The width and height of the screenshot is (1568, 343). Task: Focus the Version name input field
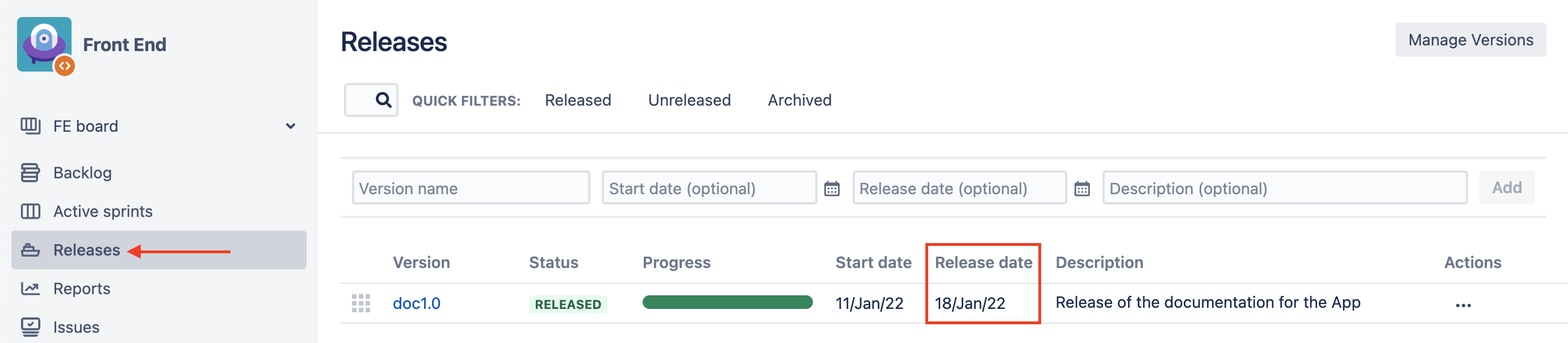pyautogui.click(x=471, y=189)
